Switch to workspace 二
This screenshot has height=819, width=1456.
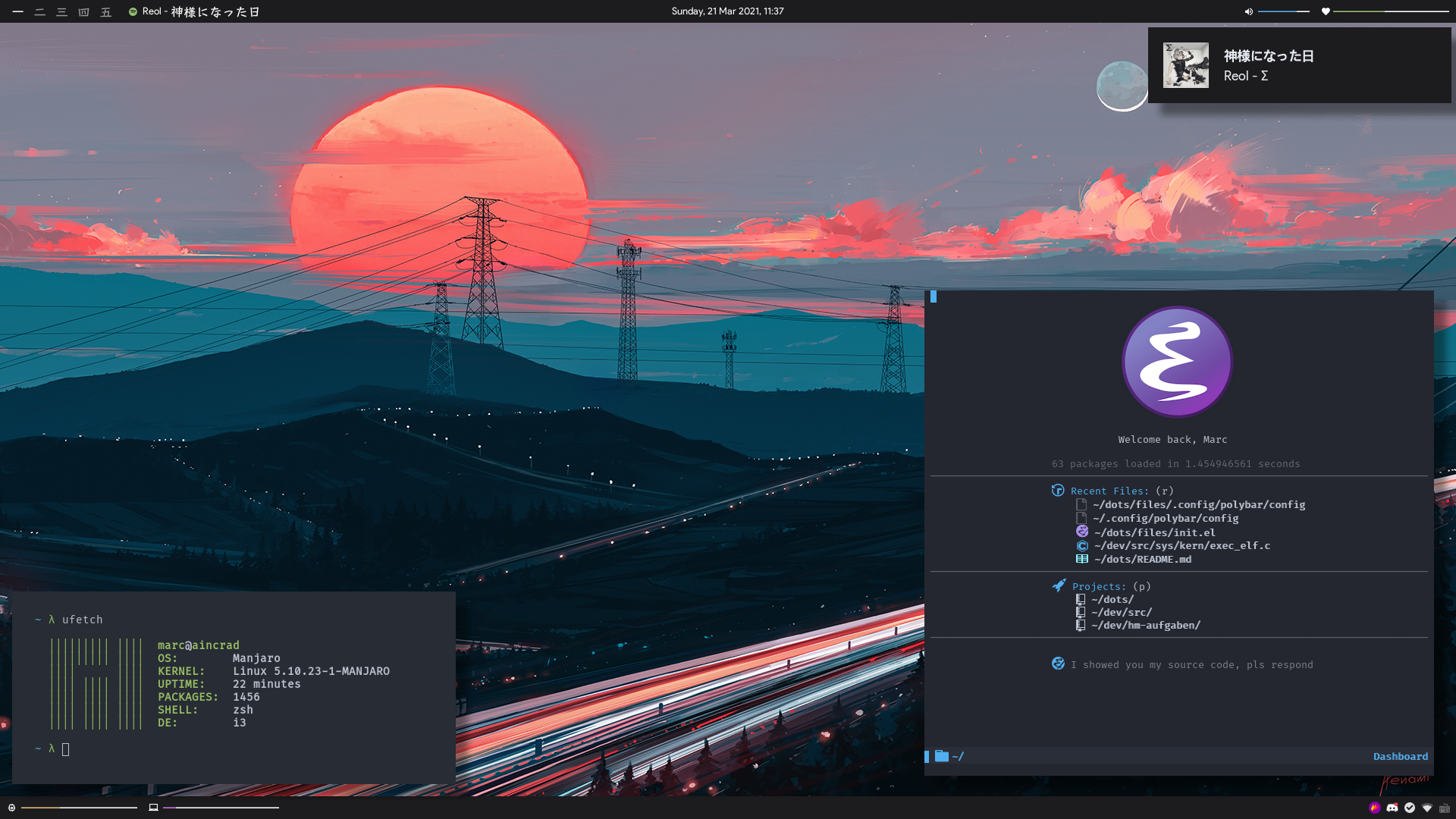[x=39, y=11]
